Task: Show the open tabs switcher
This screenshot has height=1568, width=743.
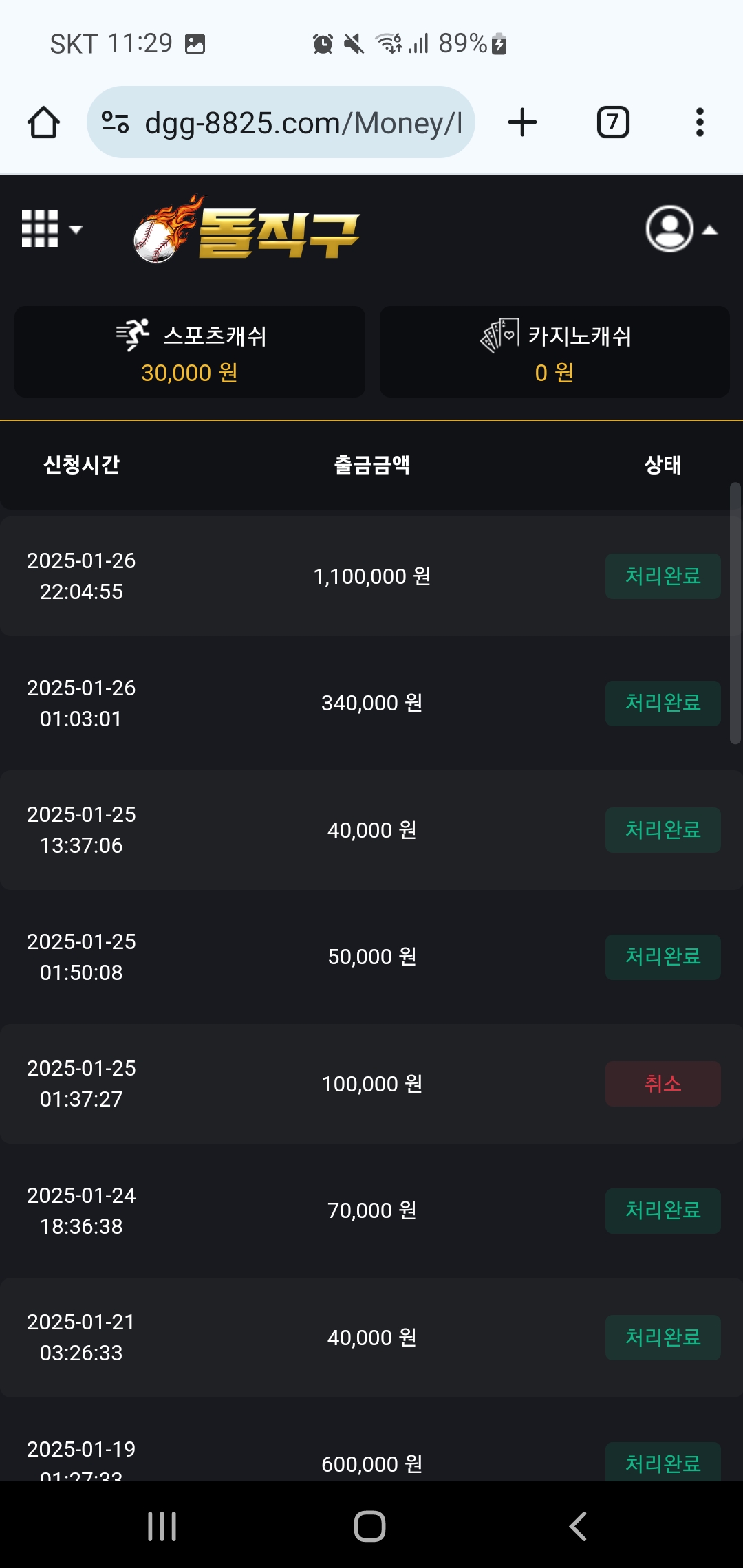Action: click(x=613, y=122)
